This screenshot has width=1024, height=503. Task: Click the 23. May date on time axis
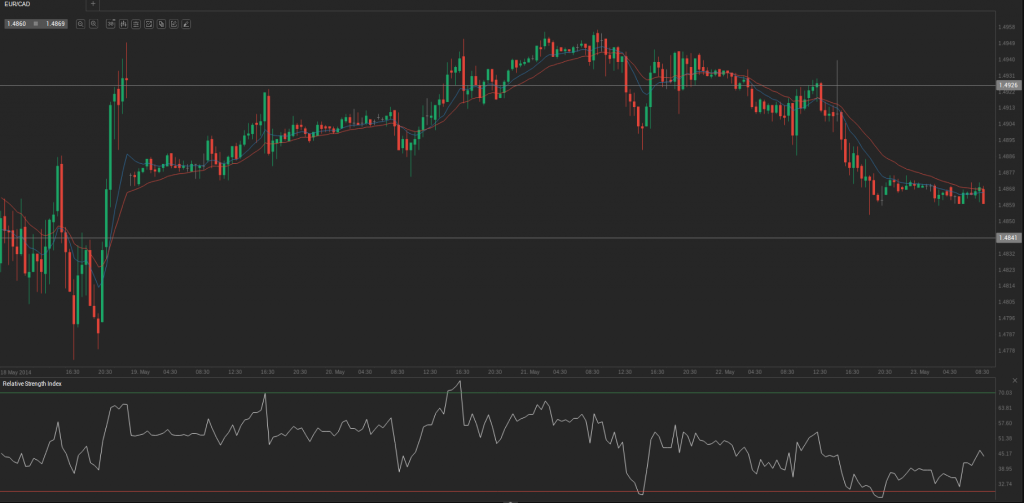tap(918, 371)
